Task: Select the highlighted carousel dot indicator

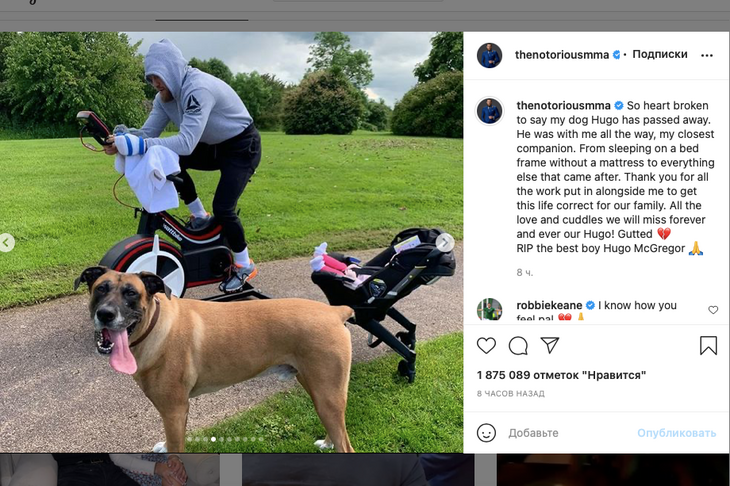Action: [x=213, y=439]
